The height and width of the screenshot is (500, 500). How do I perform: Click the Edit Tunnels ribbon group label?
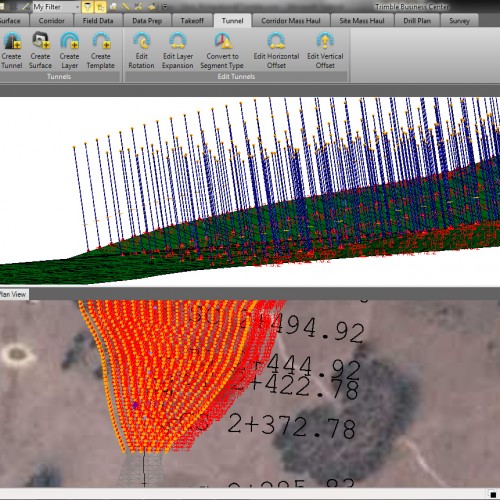click(236, 76)
